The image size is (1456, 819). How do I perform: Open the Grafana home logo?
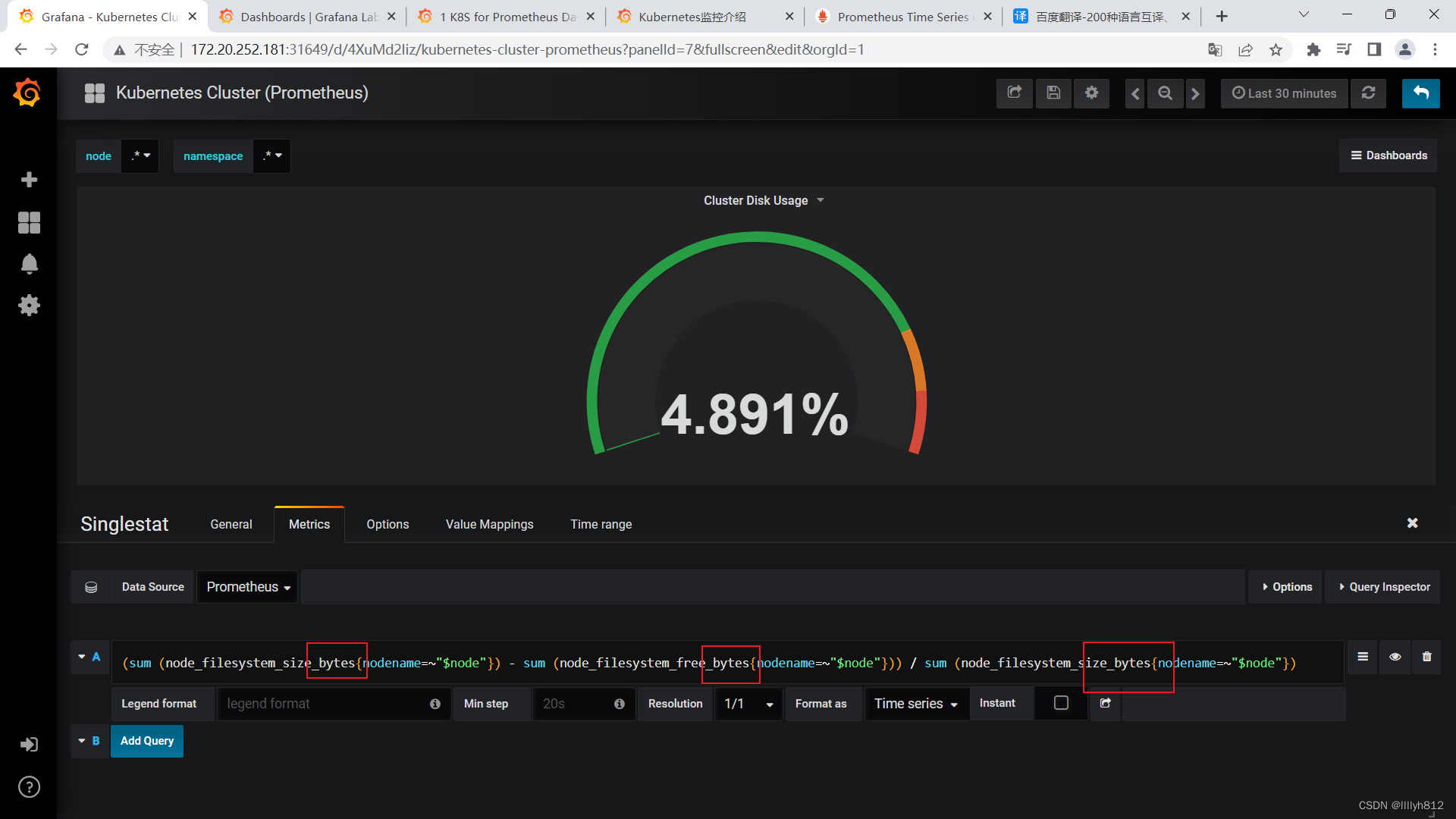point(28,93)
